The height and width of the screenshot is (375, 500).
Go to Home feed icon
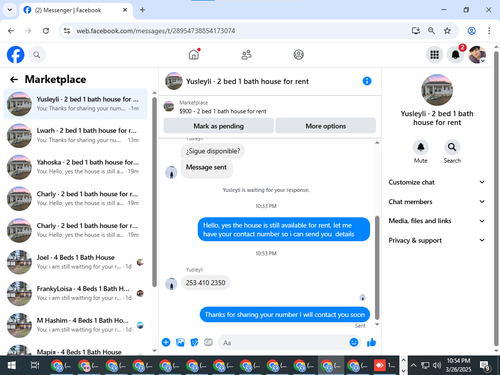coord(194,55)
